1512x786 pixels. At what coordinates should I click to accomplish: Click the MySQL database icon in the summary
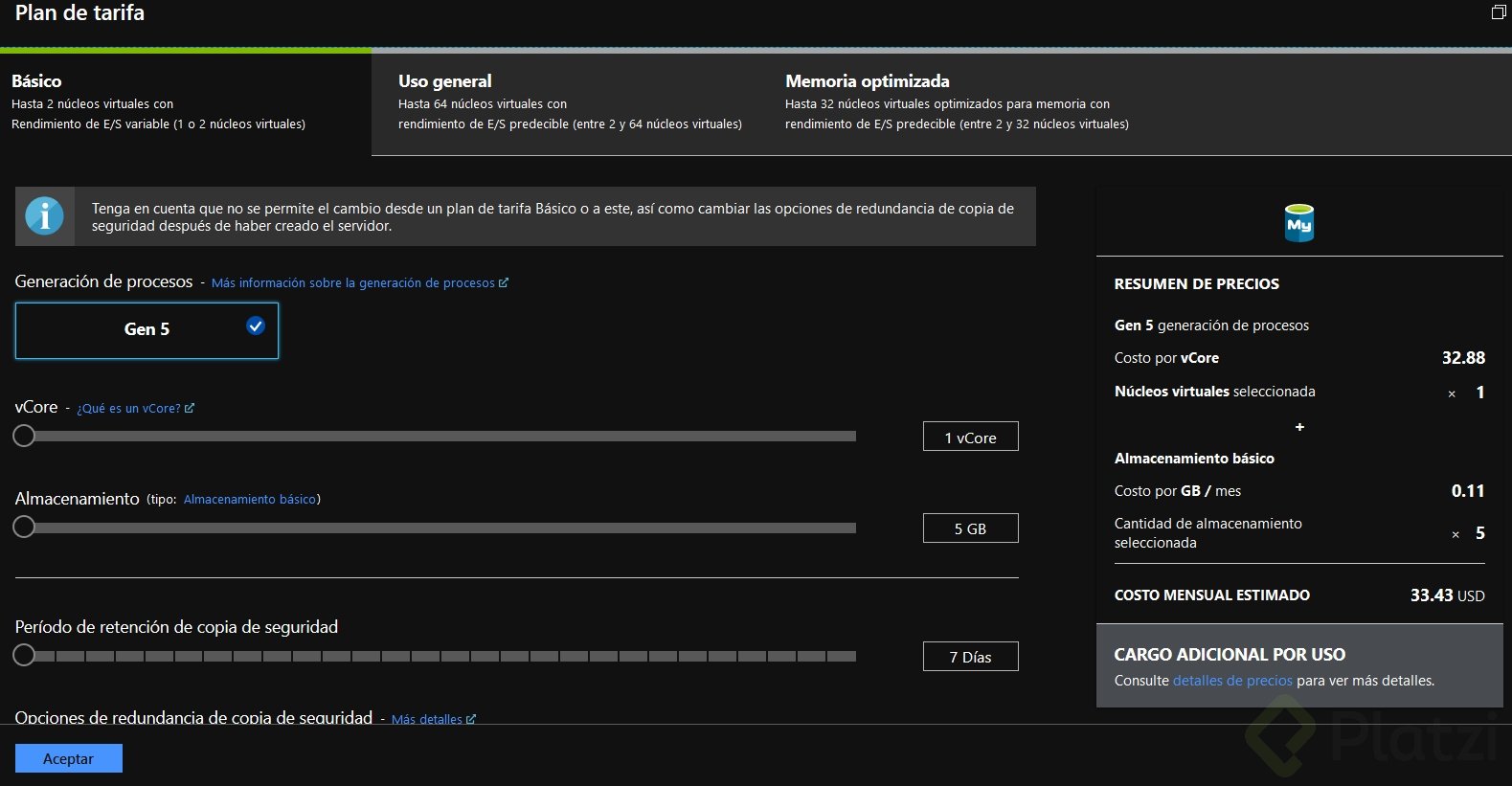click(1299, 223)
